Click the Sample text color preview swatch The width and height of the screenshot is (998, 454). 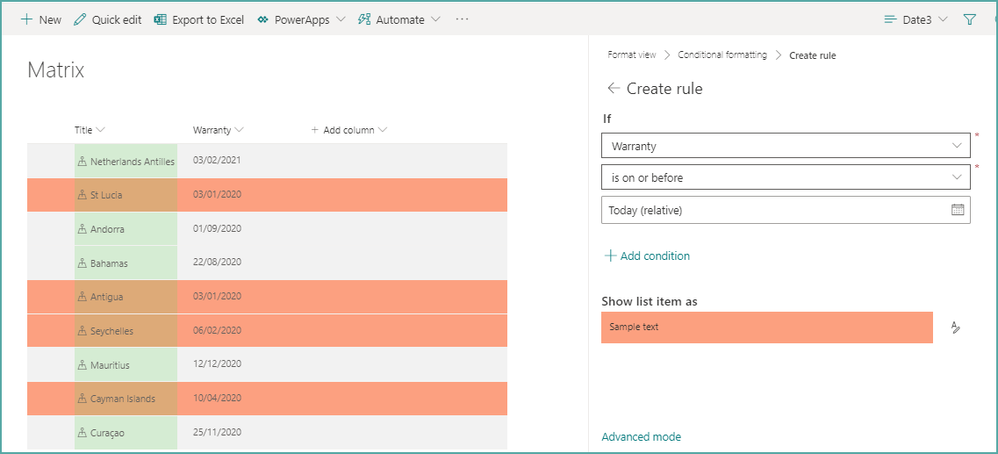coord(766,328)
